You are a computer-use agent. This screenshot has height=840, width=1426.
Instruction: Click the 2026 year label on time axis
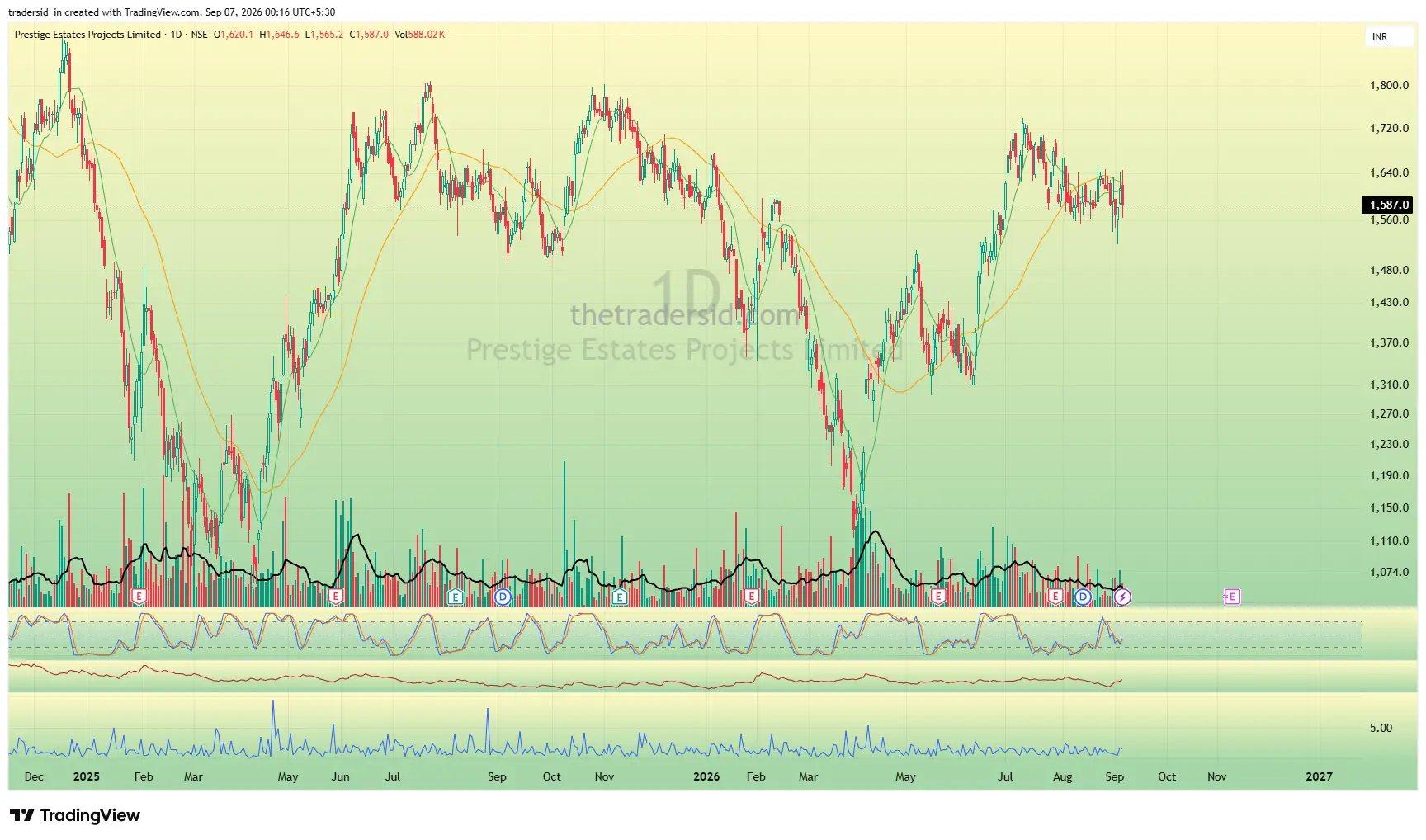[706, 776]
